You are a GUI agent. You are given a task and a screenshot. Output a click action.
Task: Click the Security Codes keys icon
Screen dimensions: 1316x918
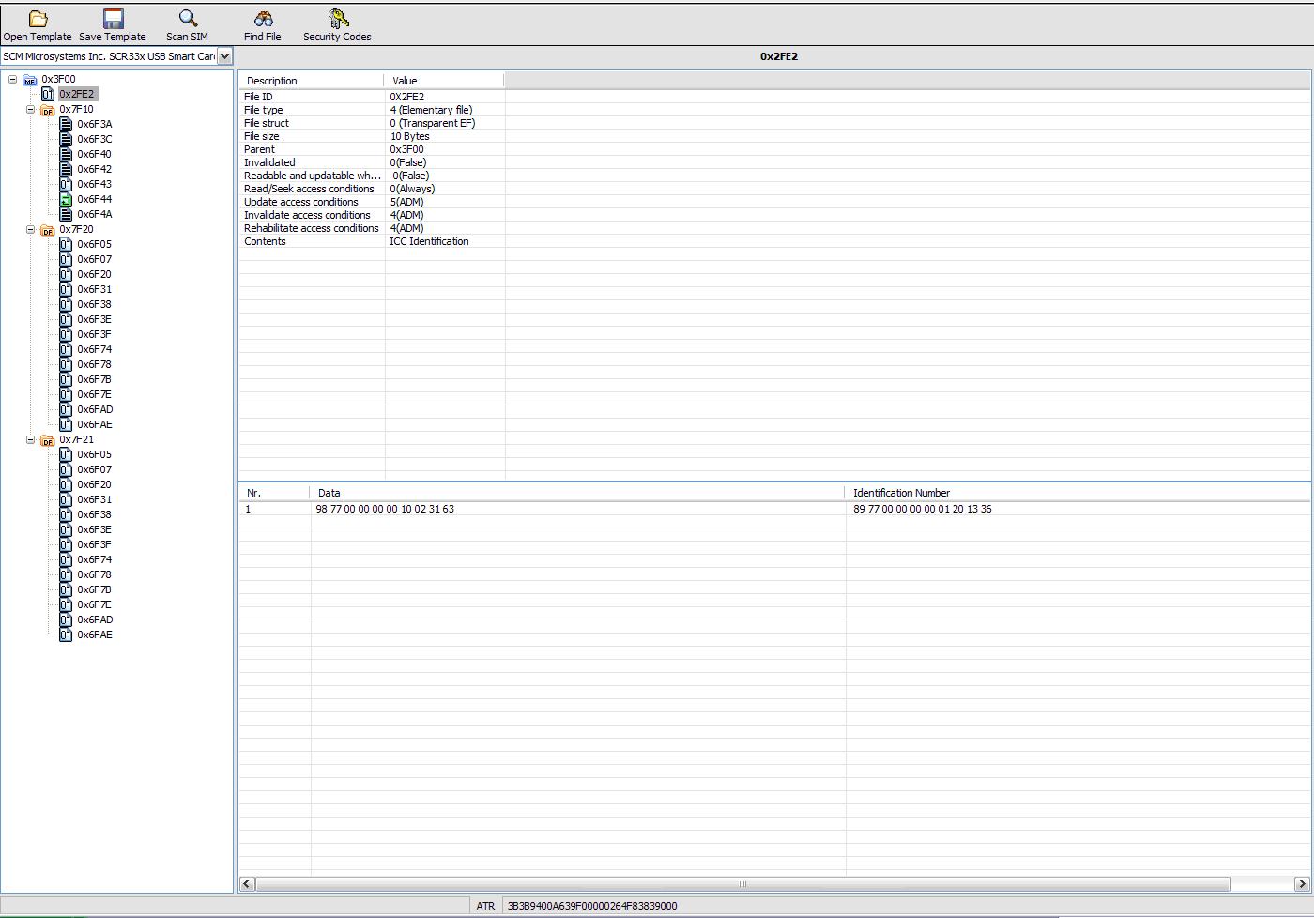pyautogui.click(x=338, y=19)
